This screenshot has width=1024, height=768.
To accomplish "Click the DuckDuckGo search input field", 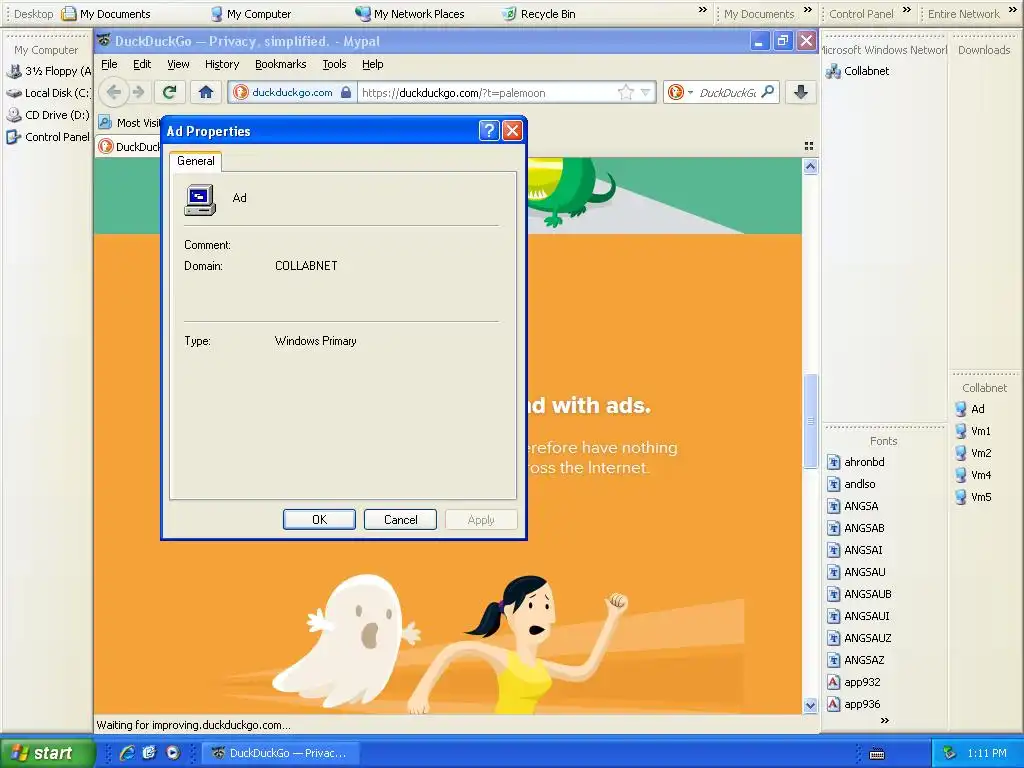I will point(728,92).
